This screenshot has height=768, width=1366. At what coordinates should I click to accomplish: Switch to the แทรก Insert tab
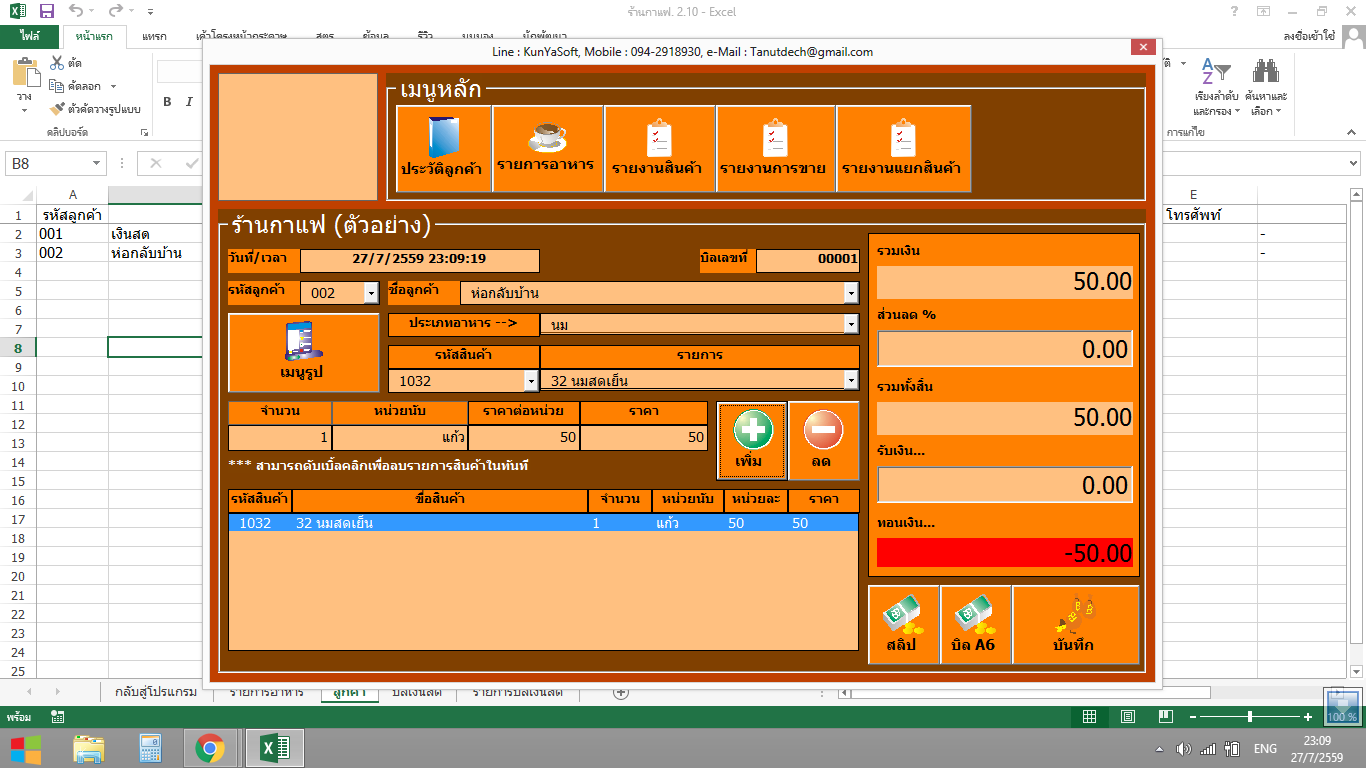[154, 37]
